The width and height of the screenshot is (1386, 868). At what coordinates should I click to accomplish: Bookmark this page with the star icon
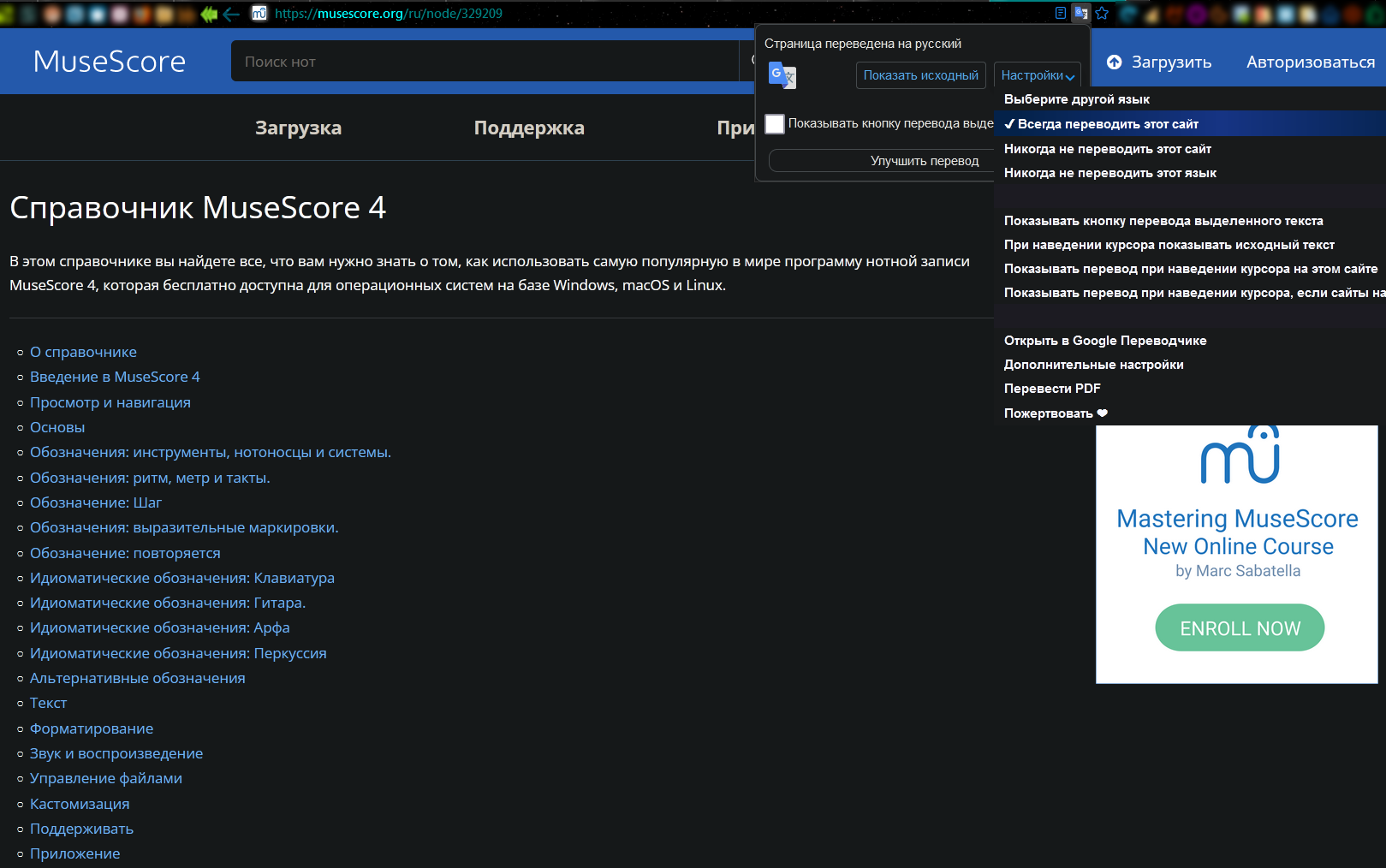[x=1102, y=13]
